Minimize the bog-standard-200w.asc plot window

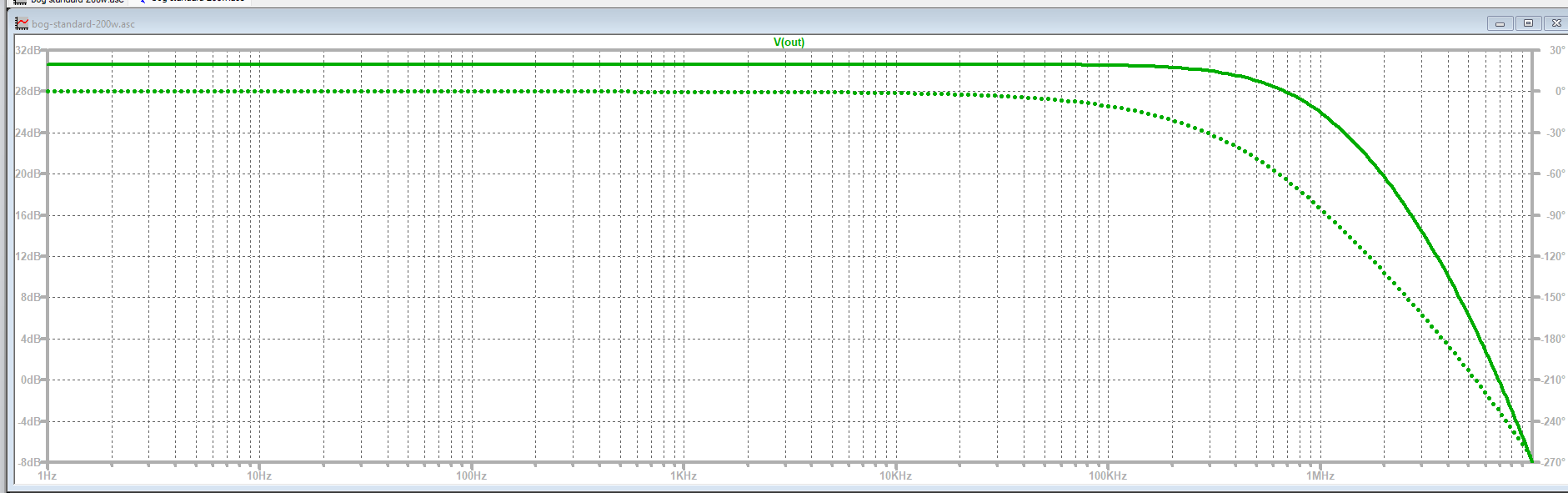click(1500, 23)
